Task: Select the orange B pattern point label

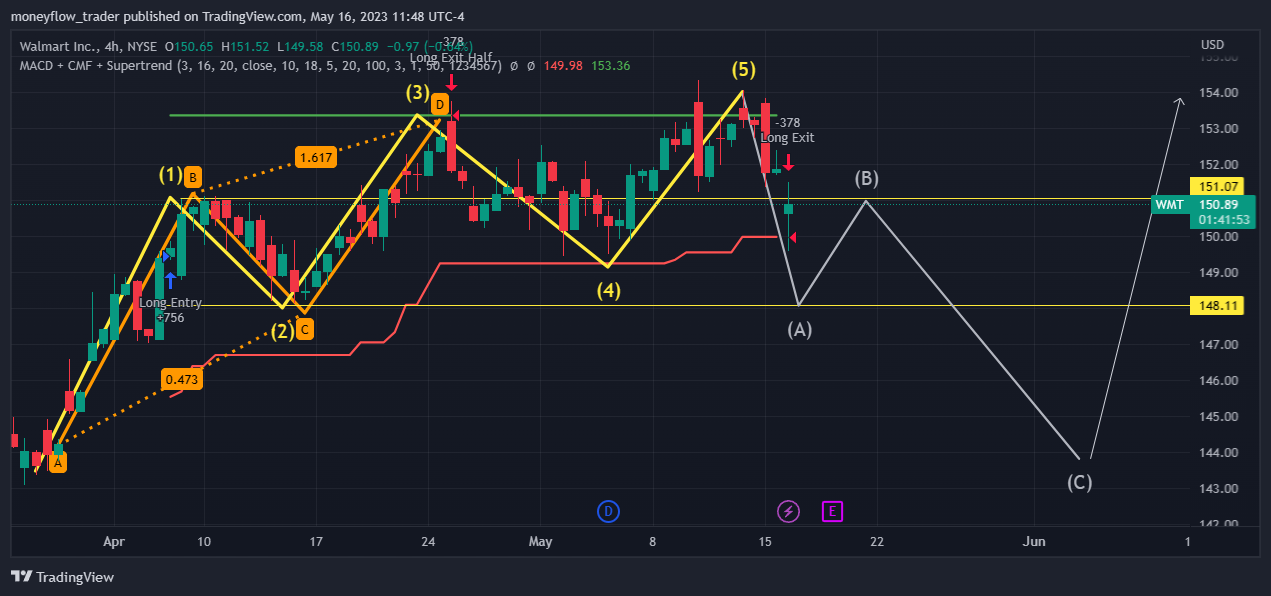Action: (192, 179)
